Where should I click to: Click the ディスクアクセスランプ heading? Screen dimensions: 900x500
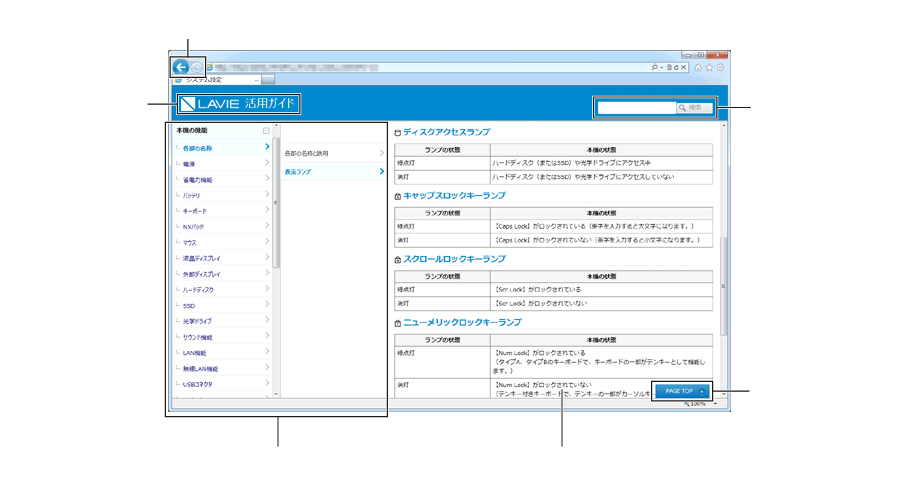coord(447,132)
